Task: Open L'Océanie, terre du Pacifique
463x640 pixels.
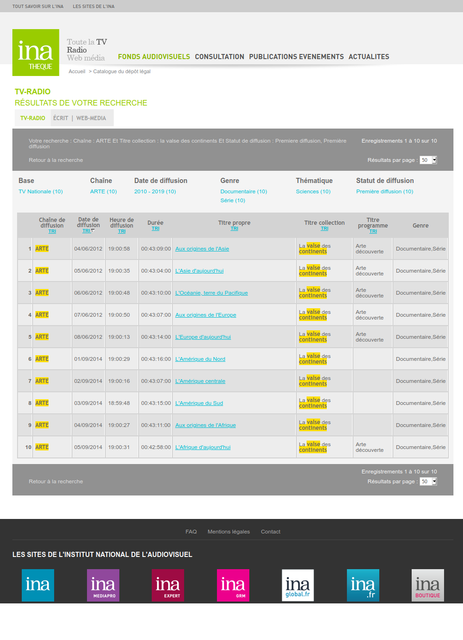Action: point(211,293)
